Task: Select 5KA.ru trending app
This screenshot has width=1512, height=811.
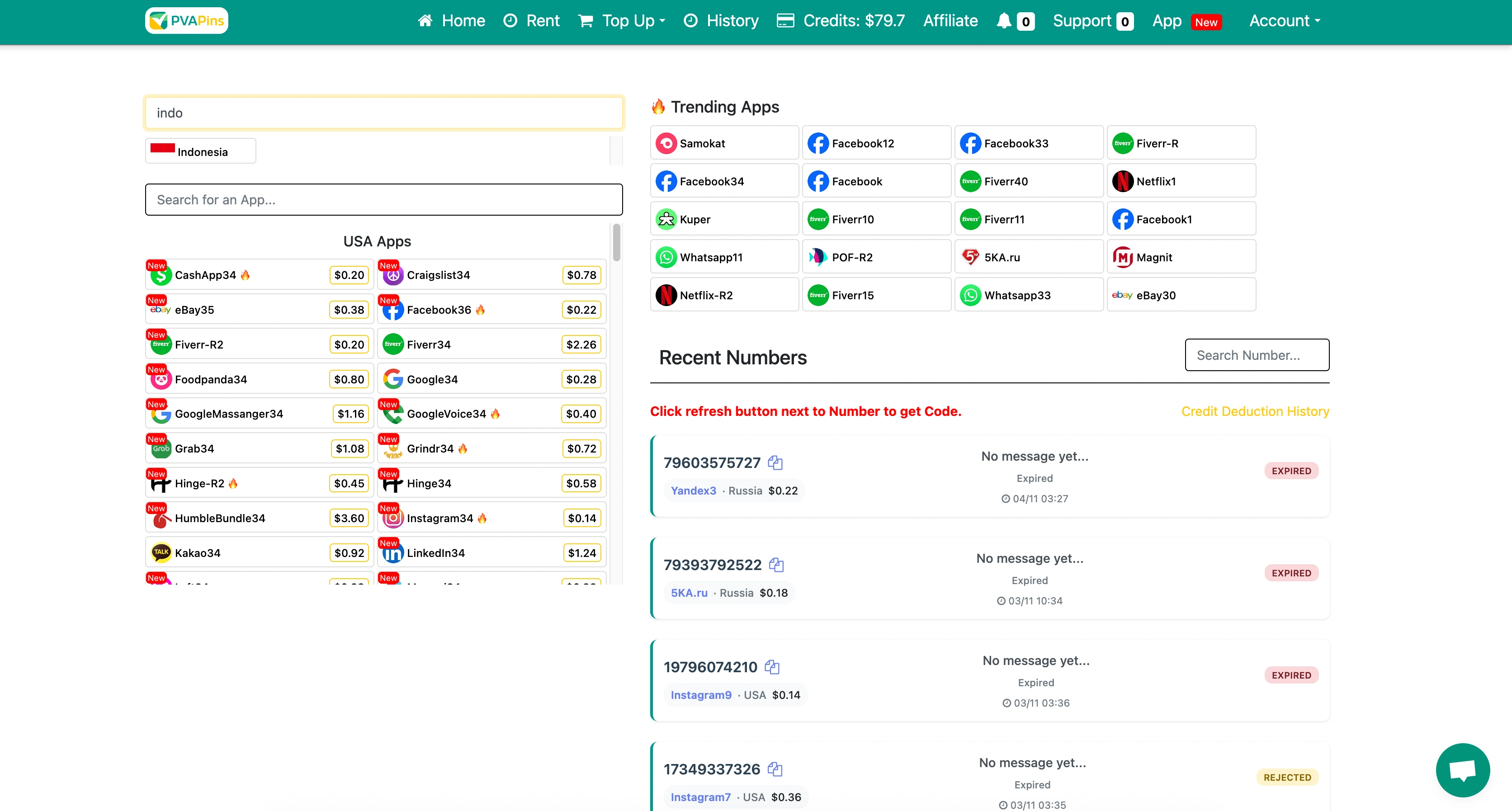Action: (1029, 257)
